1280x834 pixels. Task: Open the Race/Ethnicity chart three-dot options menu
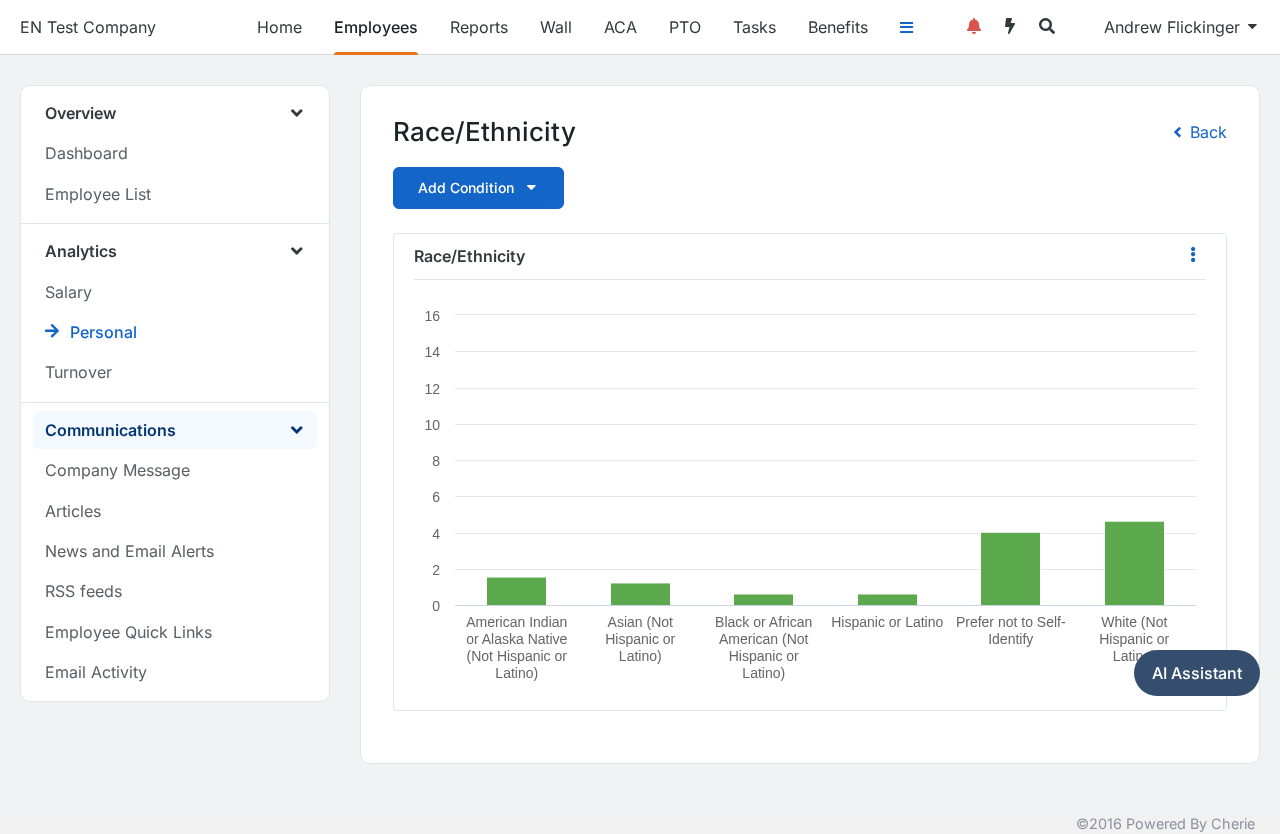click(1192, 255)
